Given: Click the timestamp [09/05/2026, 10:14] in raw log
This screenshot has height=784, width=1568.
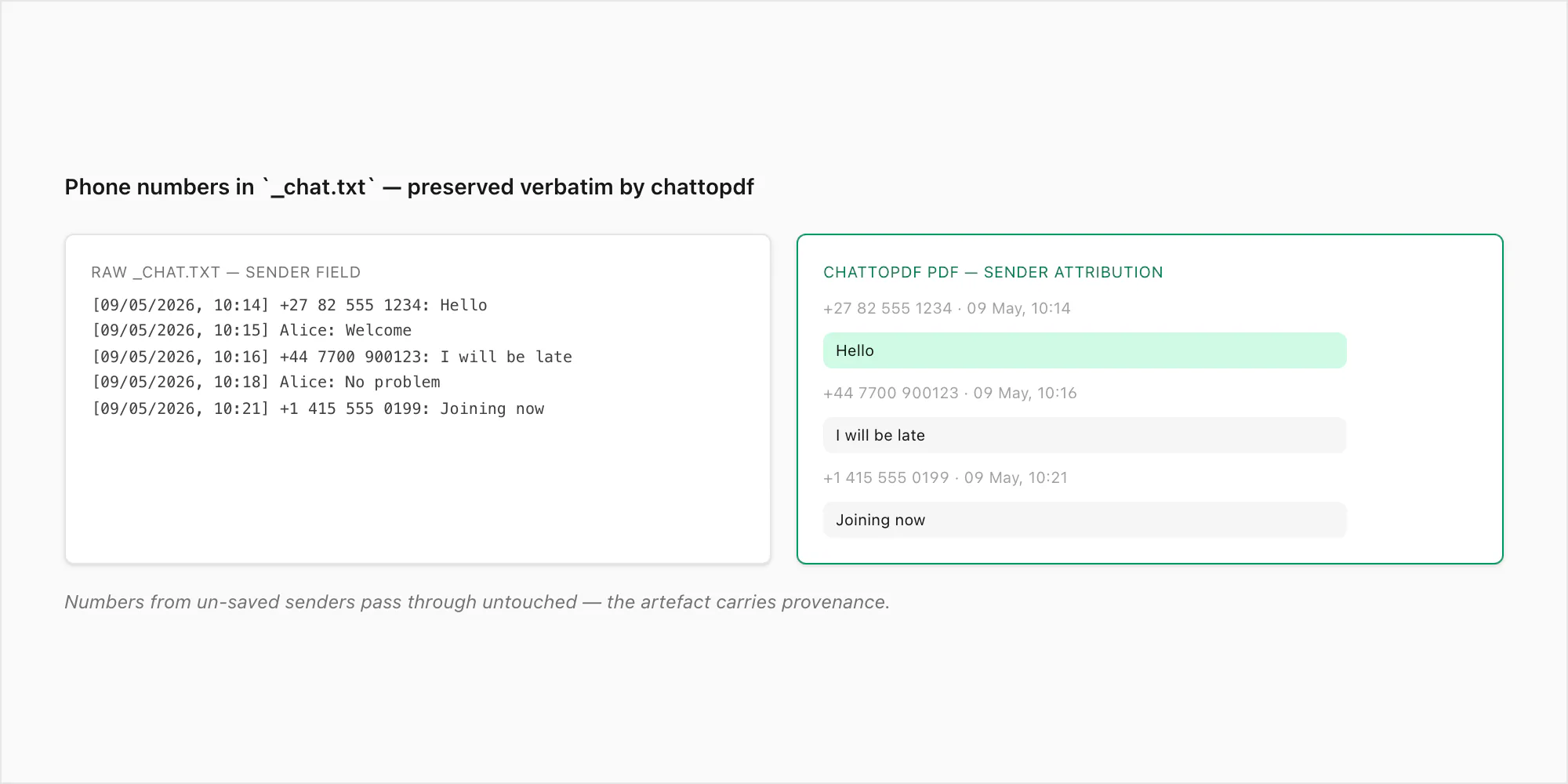Looking at the screenshot, I should 180,305.
